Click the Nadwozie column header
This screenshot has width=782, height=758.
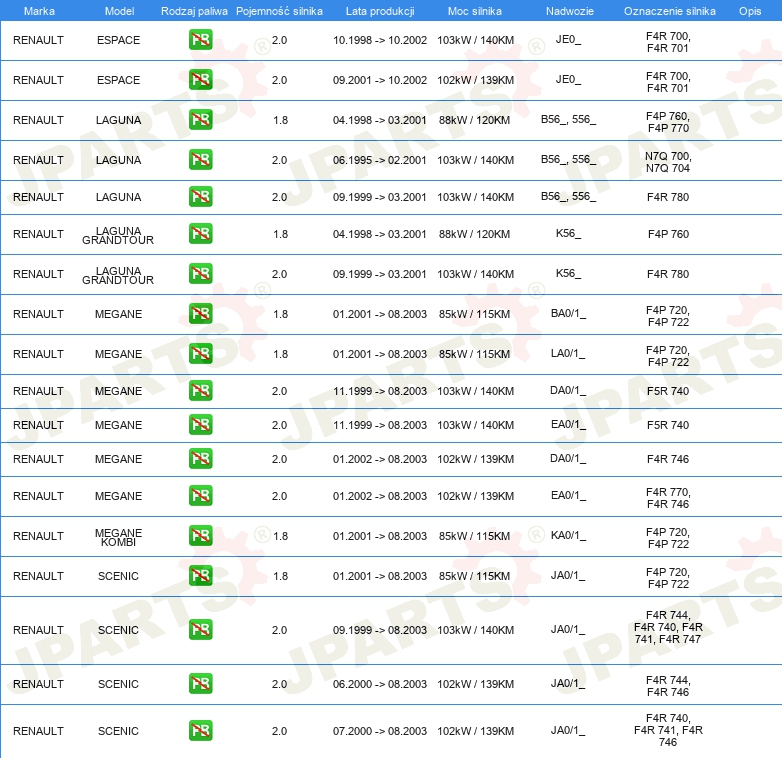[x=568, y=10]
